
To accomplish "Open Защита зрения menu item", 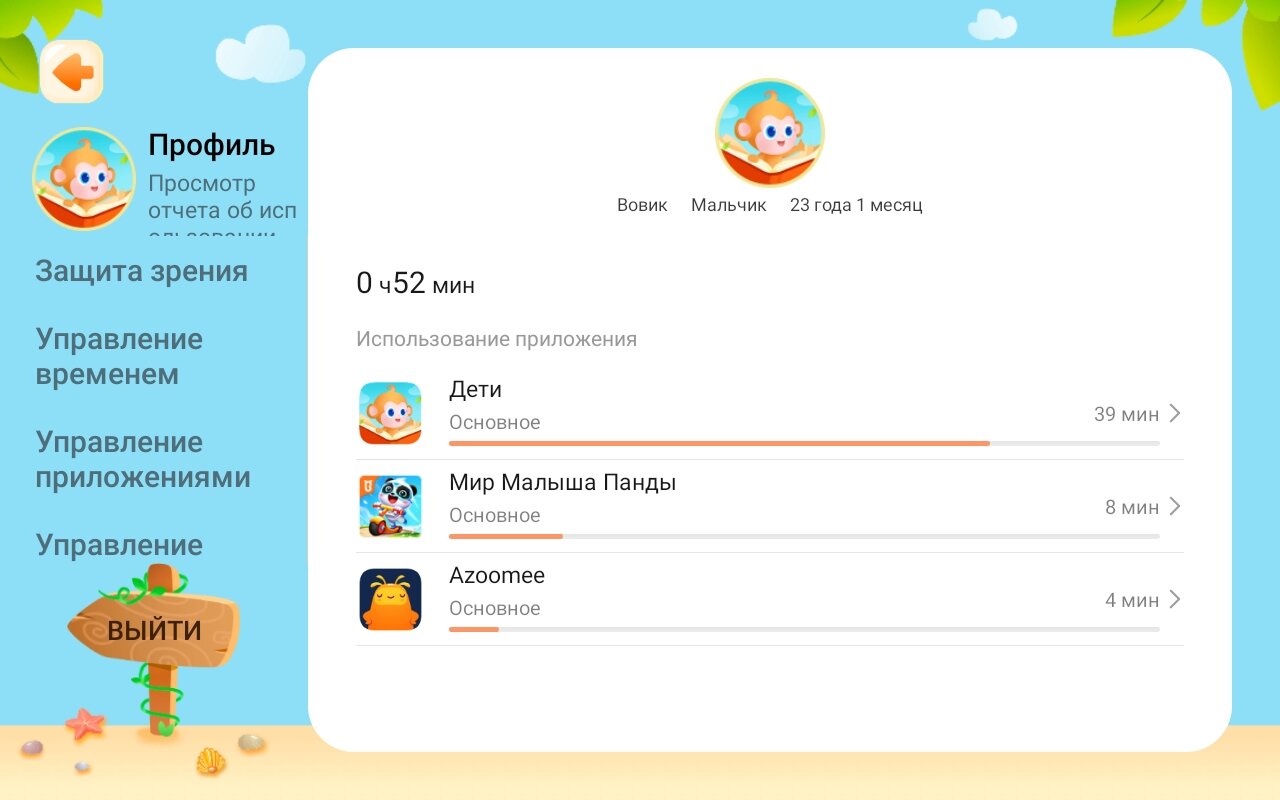I will 142,272.
